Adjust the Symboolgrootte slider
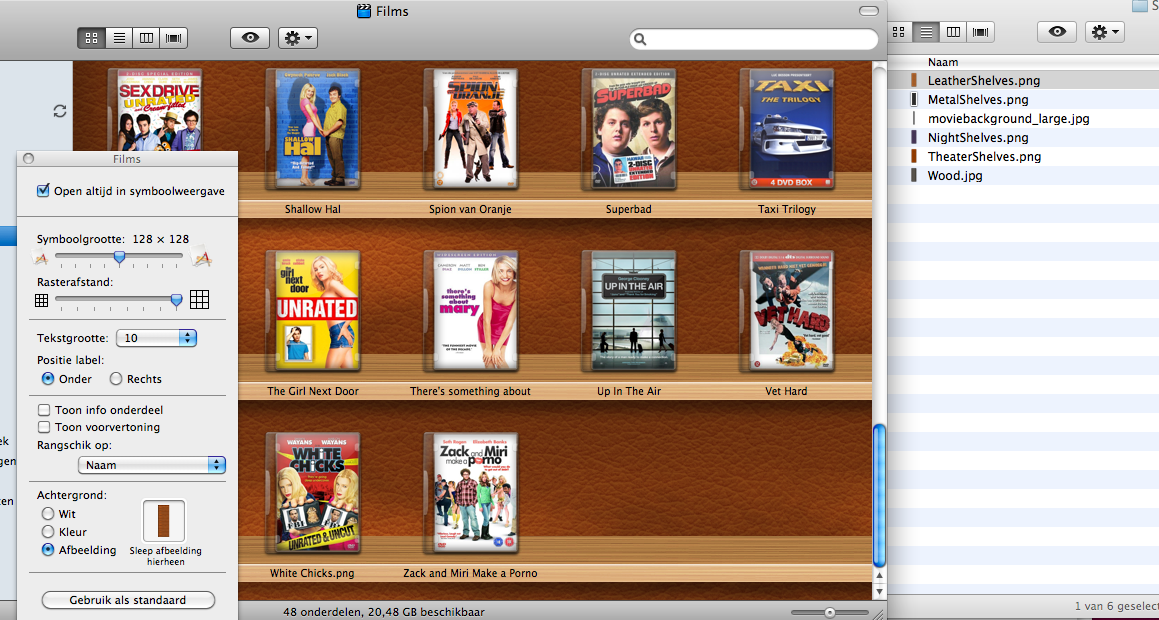Screen dimensions: 1159x620 (119, 256)
